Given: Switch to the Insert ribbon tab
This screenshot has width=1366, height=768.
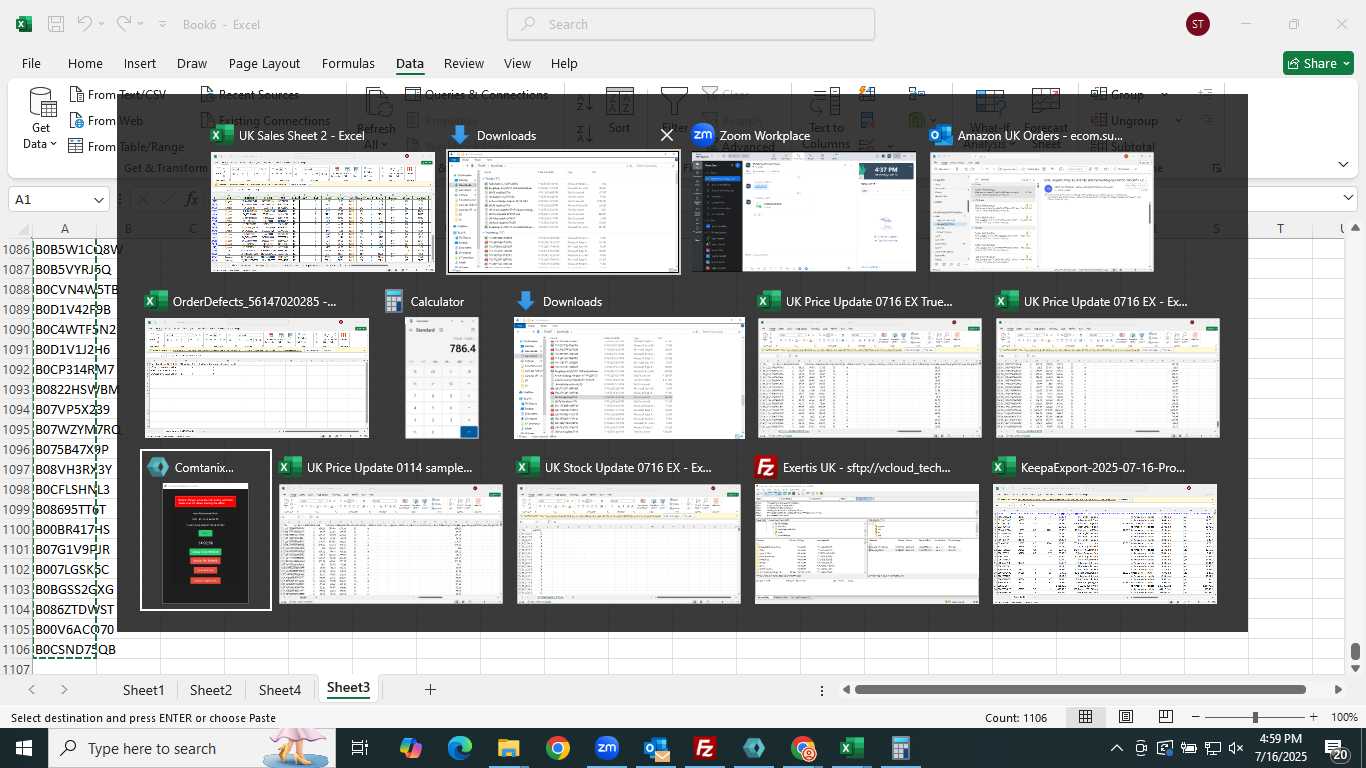Looking at the screenshot, I should click(x=140, y=63).
